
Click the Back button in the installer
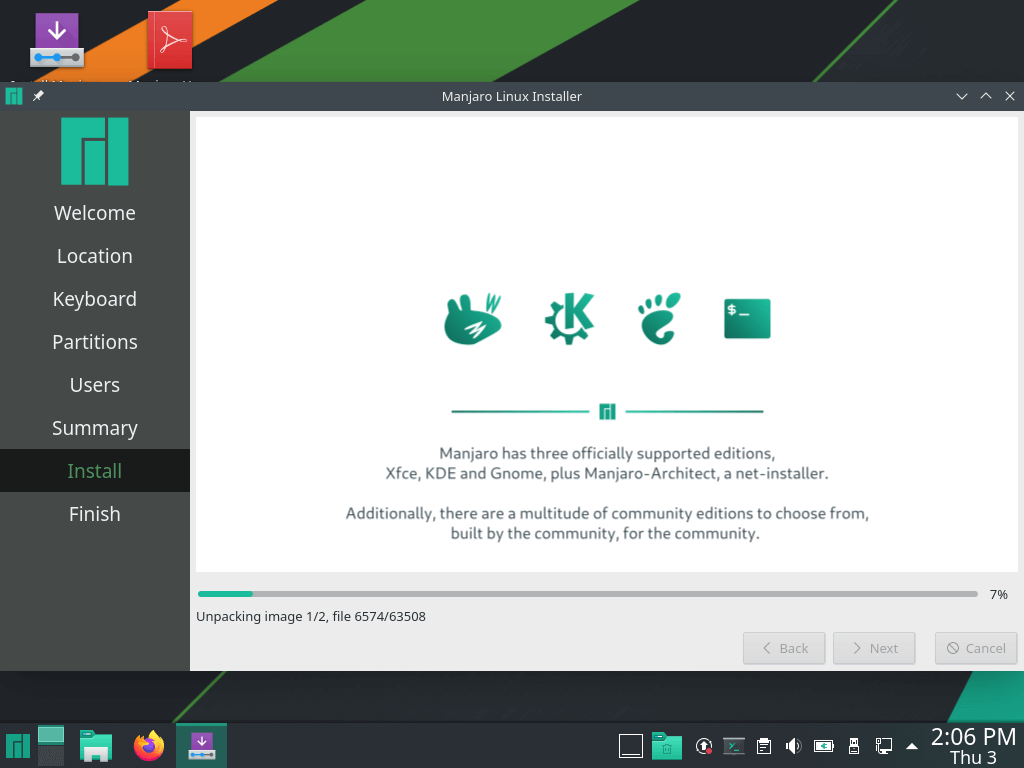pyautogui.click(x=784, y=648)
